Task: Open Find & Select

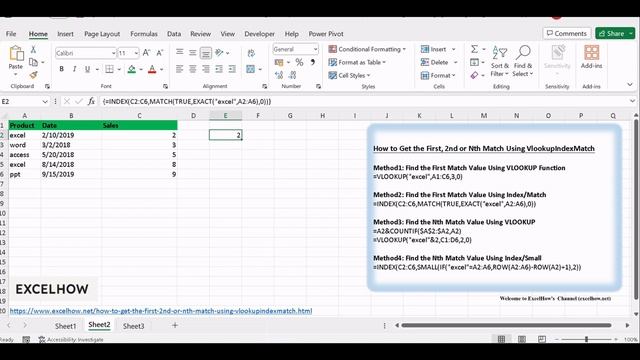Action: (x=523, y=61)
